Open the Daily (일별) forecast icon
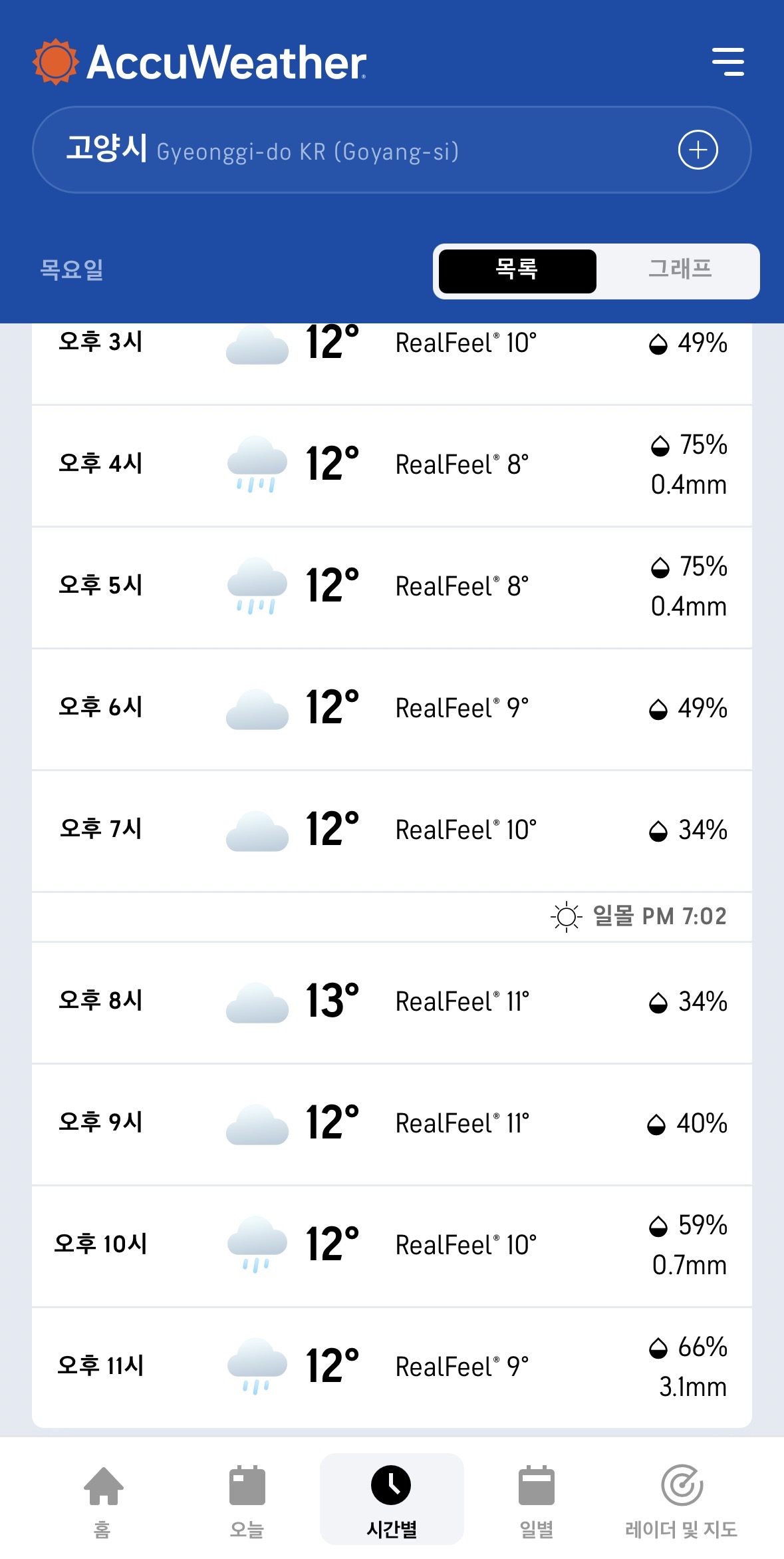784x1559 pixels. (x=536, y=1486)
